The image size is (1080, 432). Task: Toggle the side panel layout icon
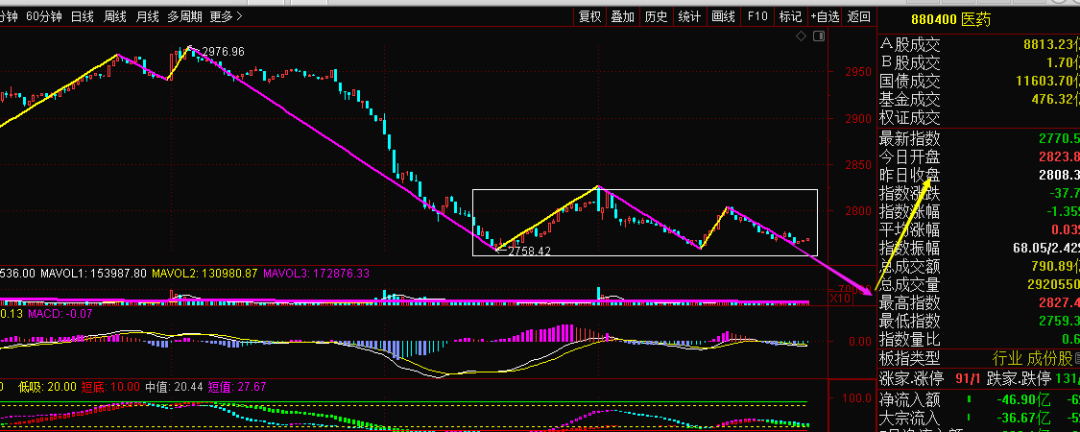[820, 37]
